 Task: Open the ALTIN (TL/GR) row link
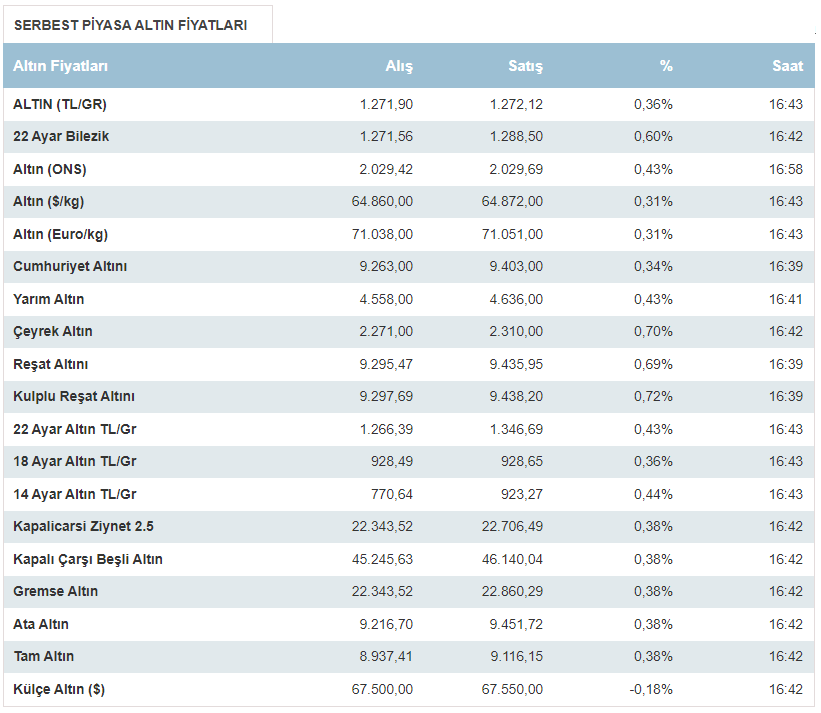tap(59, 104)
